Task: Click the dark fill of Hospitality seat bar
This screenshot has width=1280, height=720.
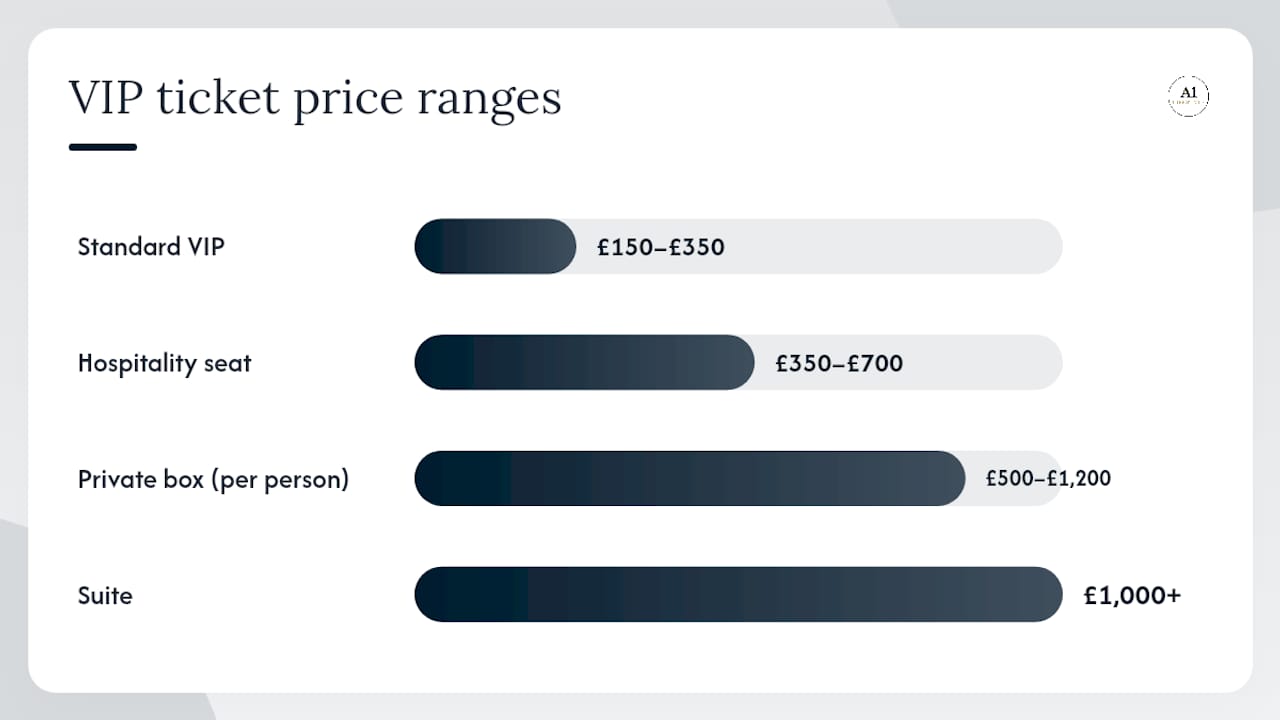Action: point(584,362)
